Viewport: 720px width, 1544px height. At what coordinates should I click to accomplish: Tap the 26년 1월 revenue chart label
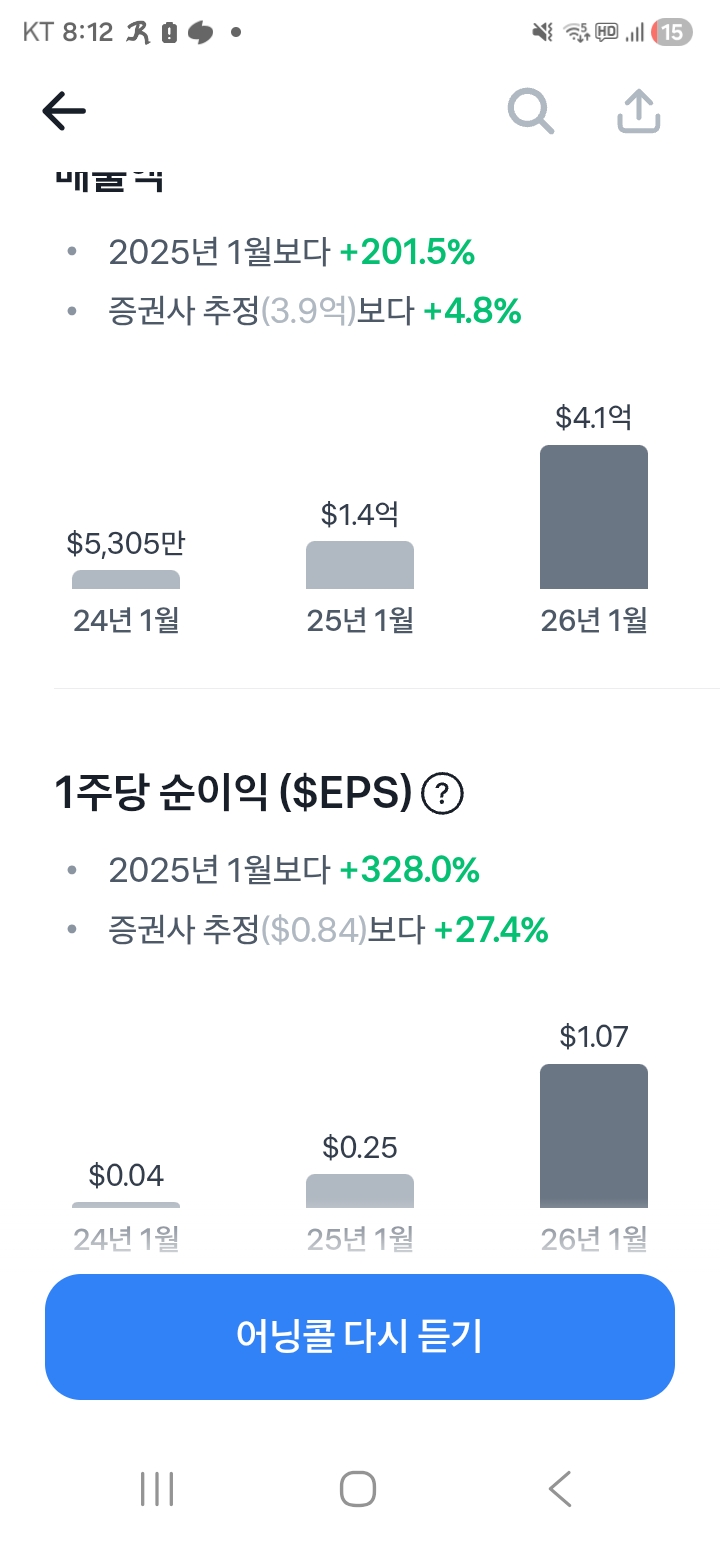[x=593, y=621]
